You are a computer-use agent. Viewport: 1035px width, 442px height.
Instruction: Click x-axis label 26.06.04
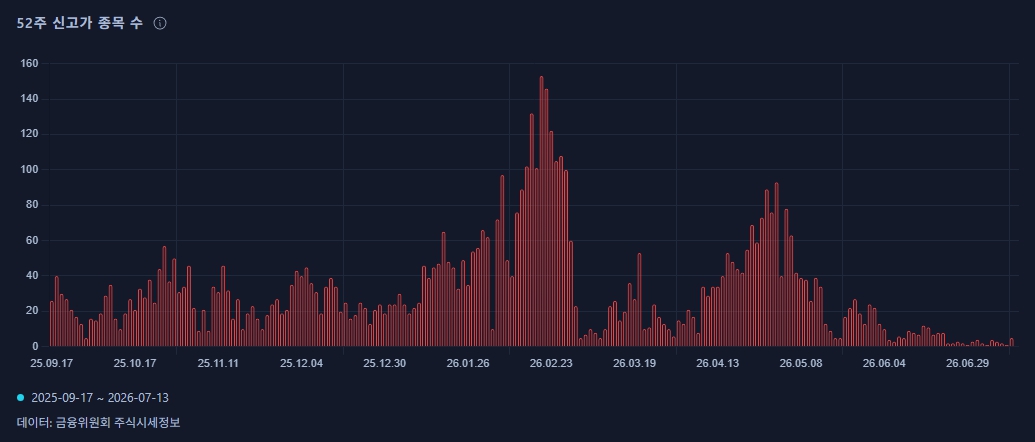tap(884, 363)
